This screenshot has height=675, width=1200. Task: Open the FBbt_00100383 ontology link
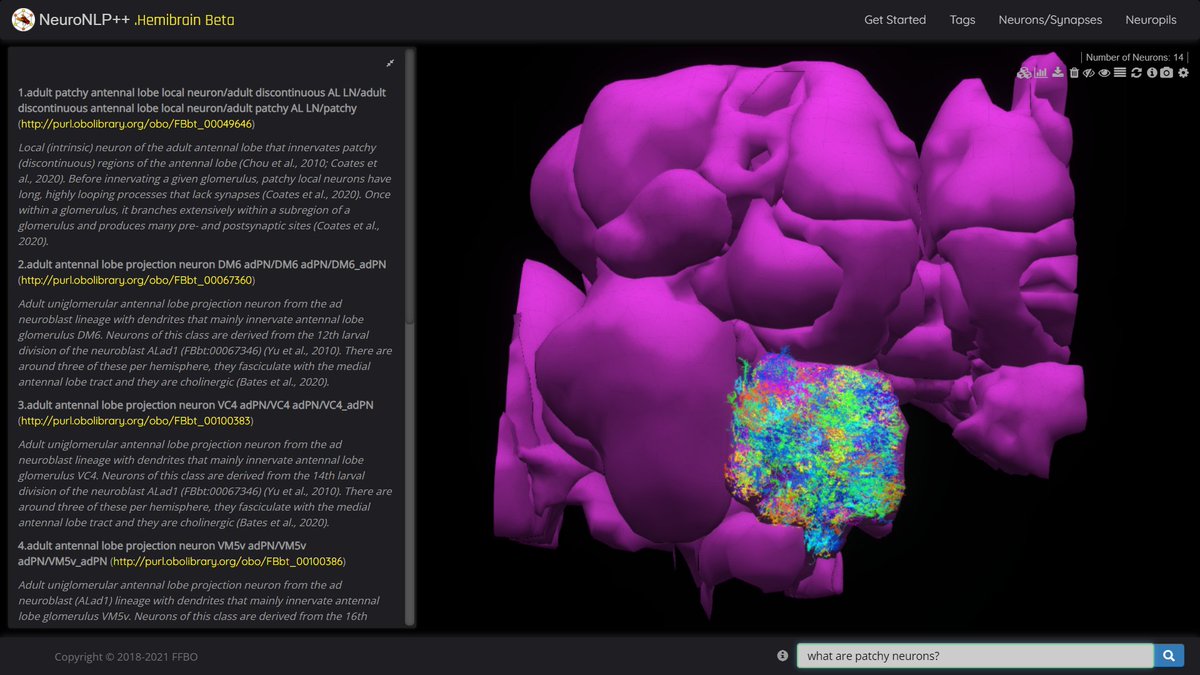click(x=136, y=420)
